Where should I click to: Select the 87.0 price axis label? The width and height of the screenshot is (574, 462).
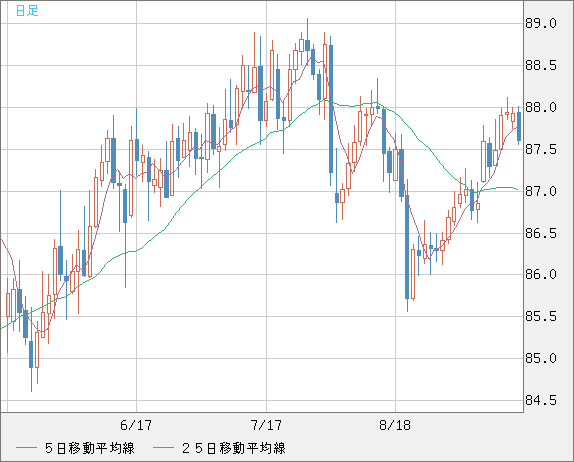pos(541,191)
